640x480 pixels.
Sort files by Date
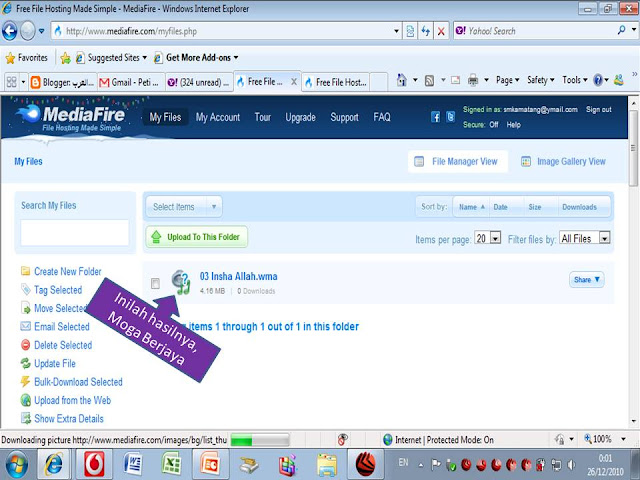click(500, 207)
